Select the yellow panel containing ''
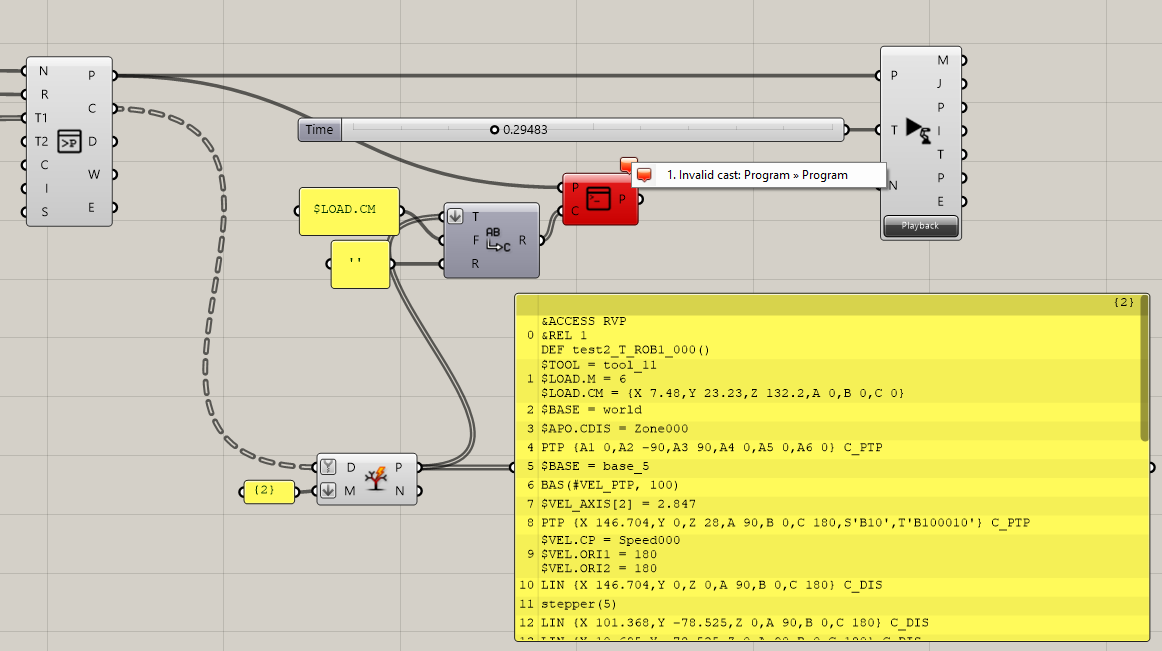 (360, 263)
